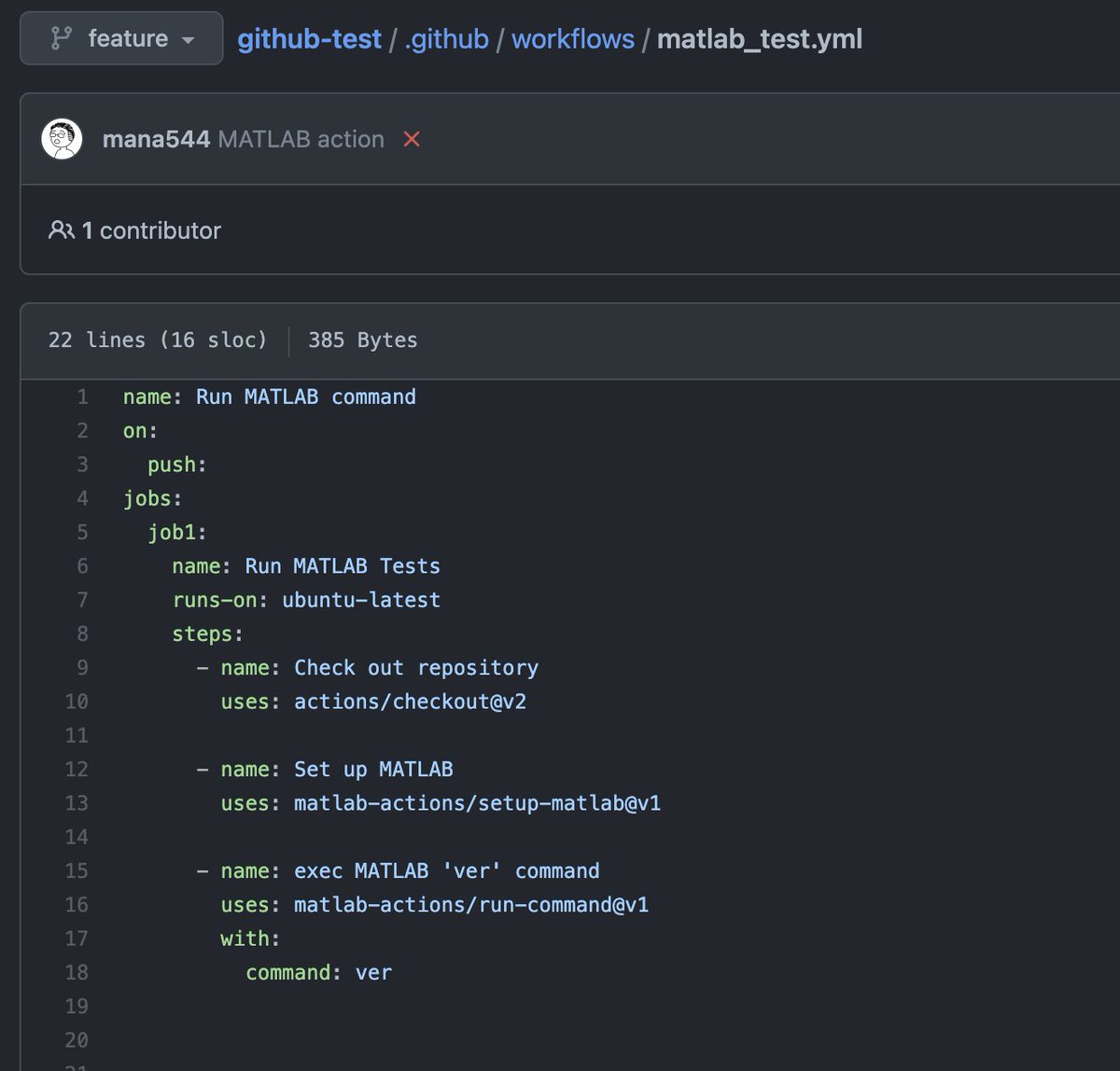
Task: Click the 'actions/checkout@v2' code line
Action: click(373, 701)
